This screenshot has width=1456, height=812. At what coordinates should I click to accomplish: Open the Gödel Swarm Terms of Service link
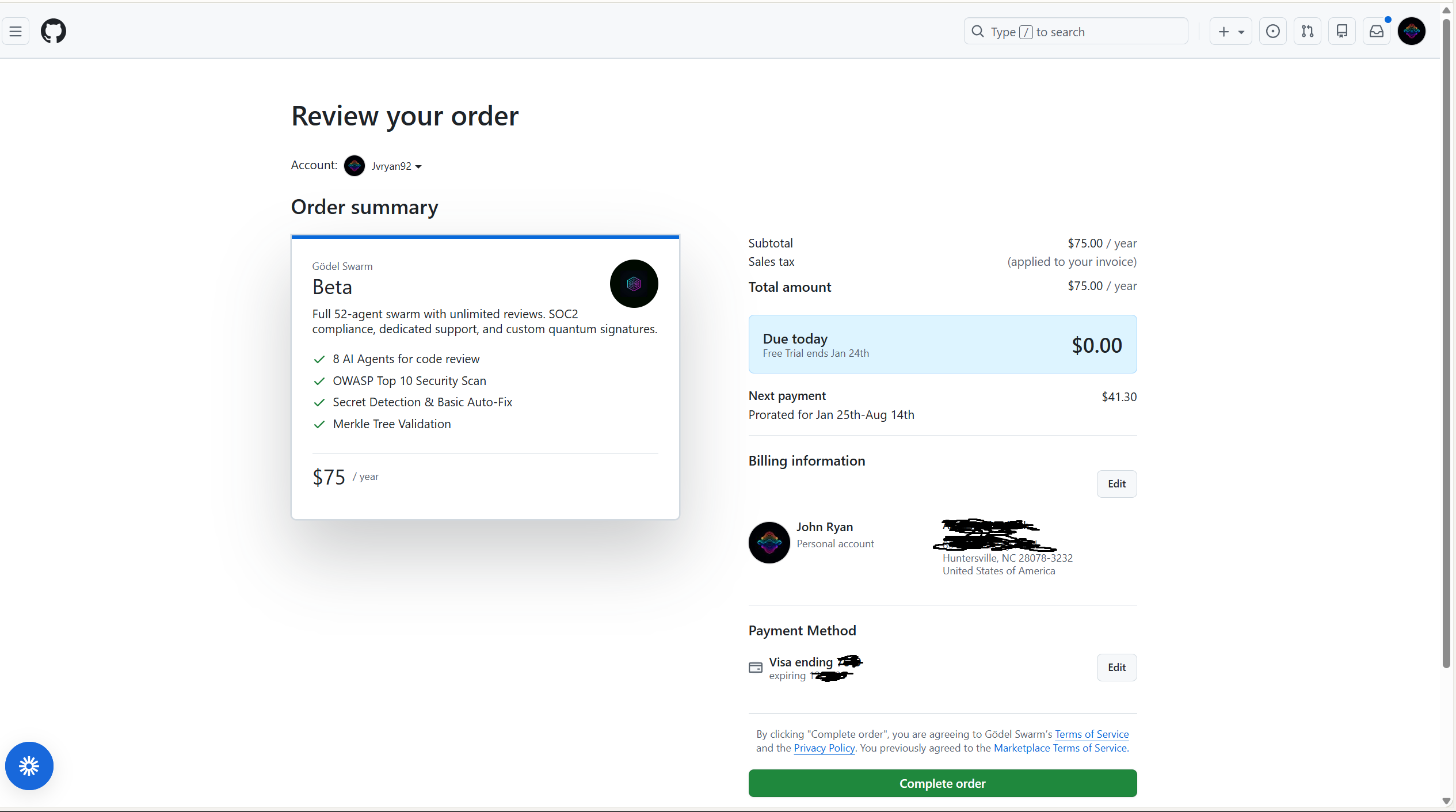tap(1091, 734)
